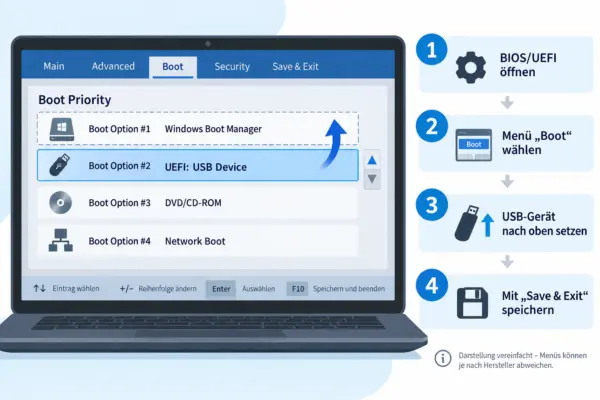600x400 pixels.
Task: Click Auswählen label in footer
Action: [x=258, y=289]
